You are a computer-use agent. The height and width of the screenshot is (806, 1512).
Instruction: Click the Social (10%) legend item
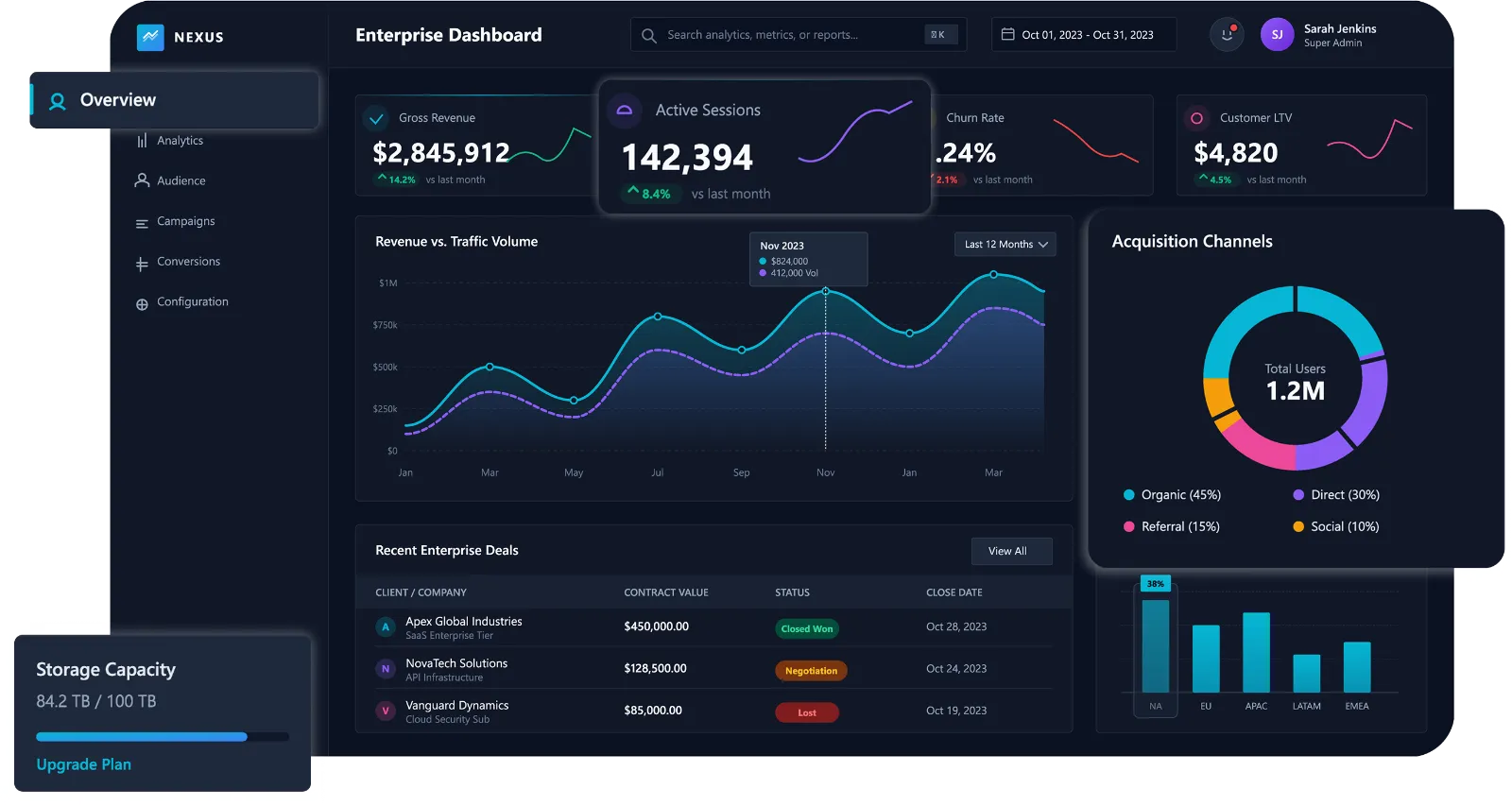(1336, 527)
